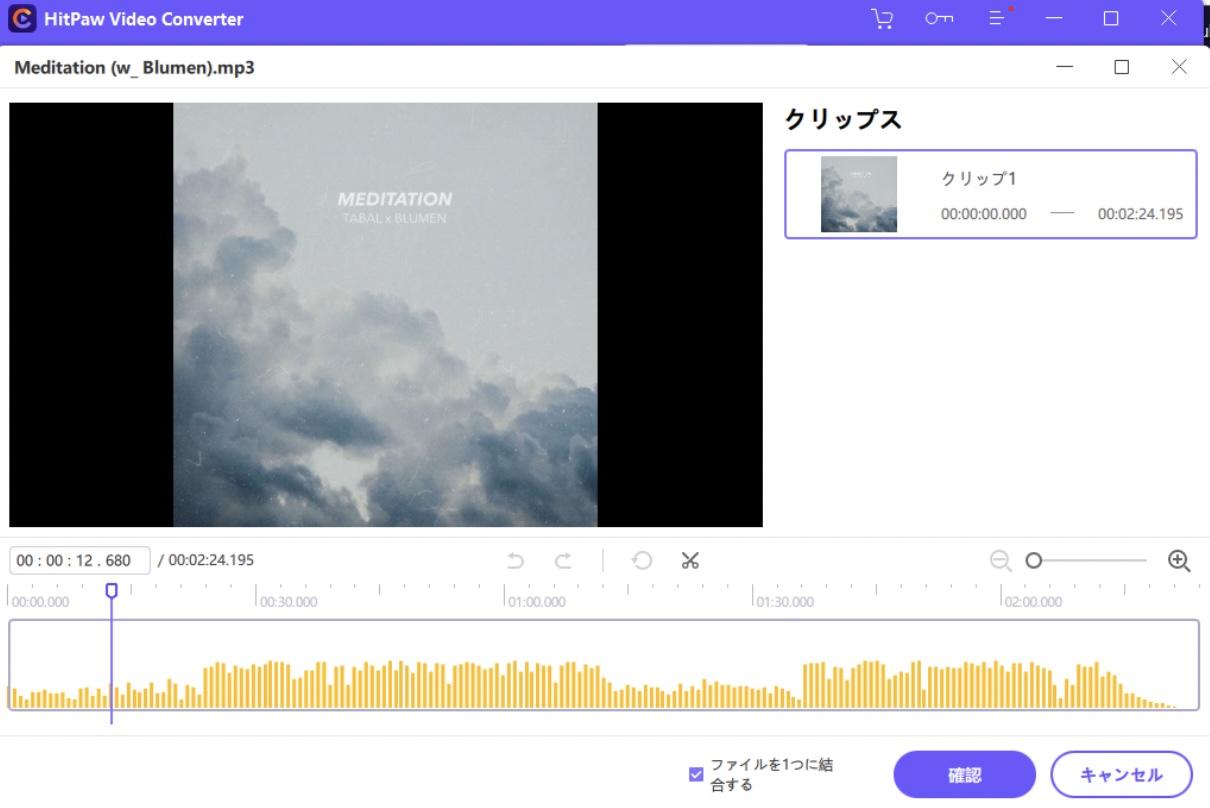Split the clip with the scissors tool
Viewport: 1210px width, 808px height.
pyautogui.click(x=689, y=561)
